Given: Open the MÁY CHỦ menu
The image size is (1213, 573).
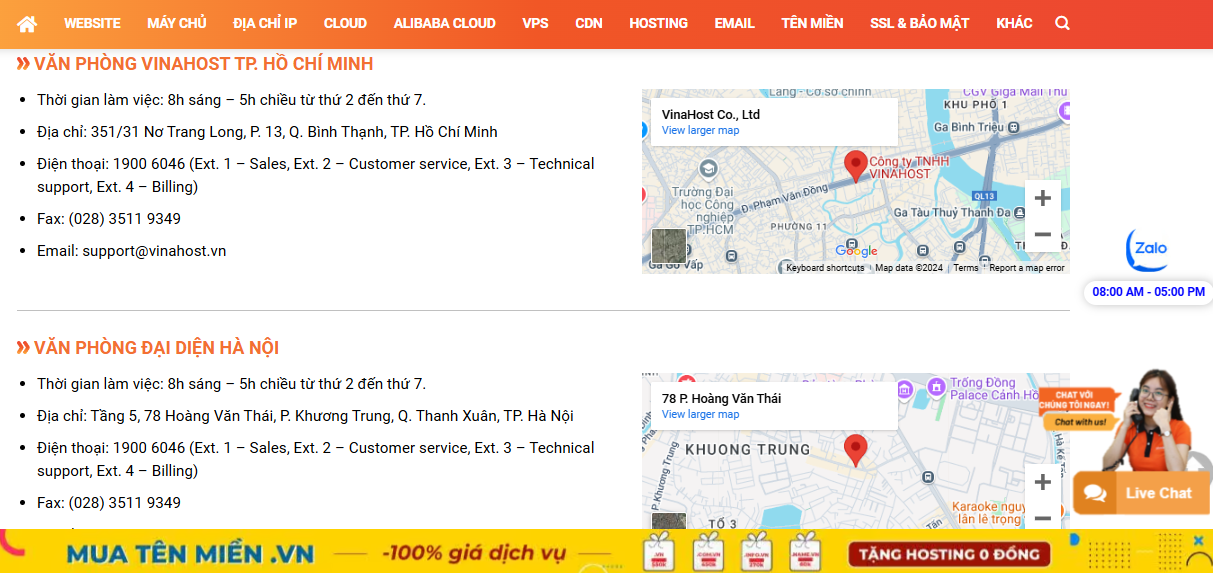Looking at the screenshot, I should tap(176, 23).
